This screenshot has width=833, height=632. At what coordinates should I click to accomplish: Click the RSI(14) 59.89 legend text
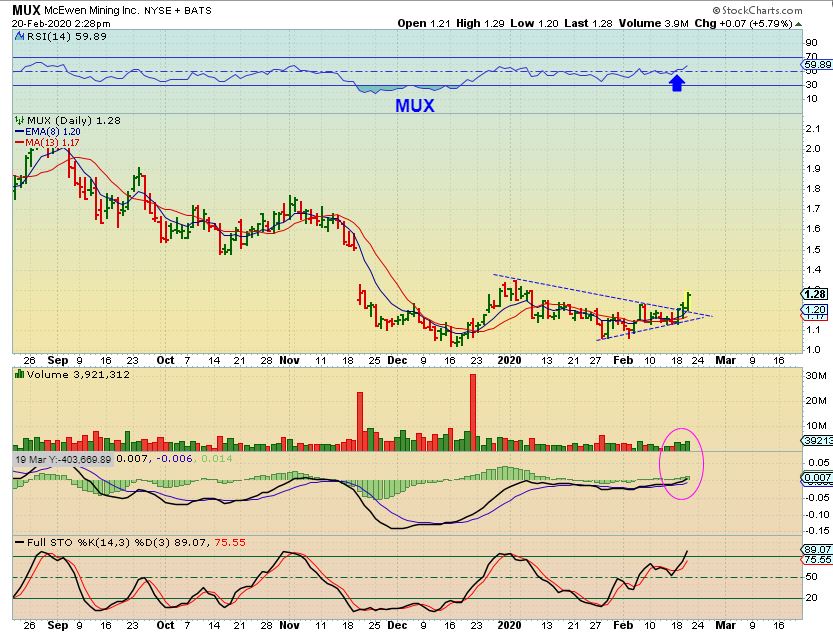[66, 37]
